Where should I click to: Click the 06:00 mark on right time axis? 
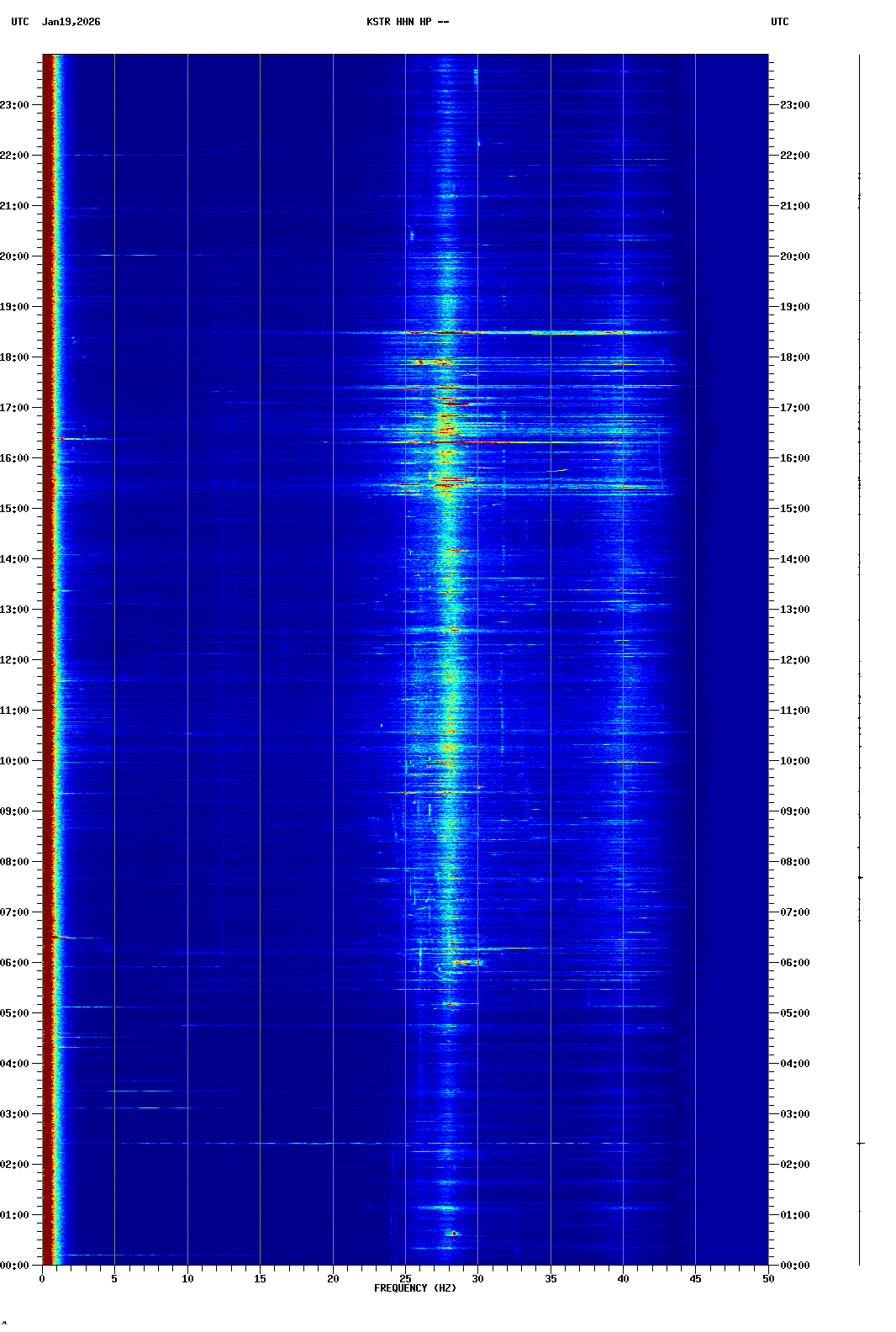(794, 963)
